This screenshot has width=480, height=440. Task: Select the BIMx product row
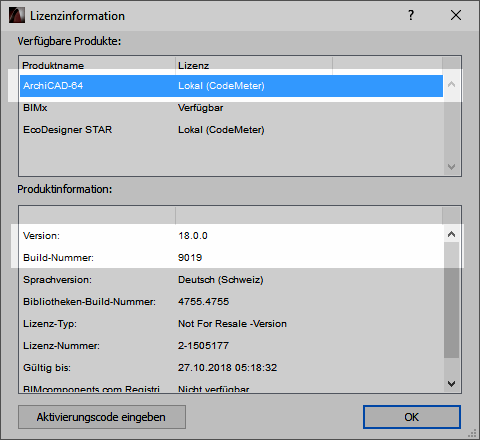pos(231,108)
